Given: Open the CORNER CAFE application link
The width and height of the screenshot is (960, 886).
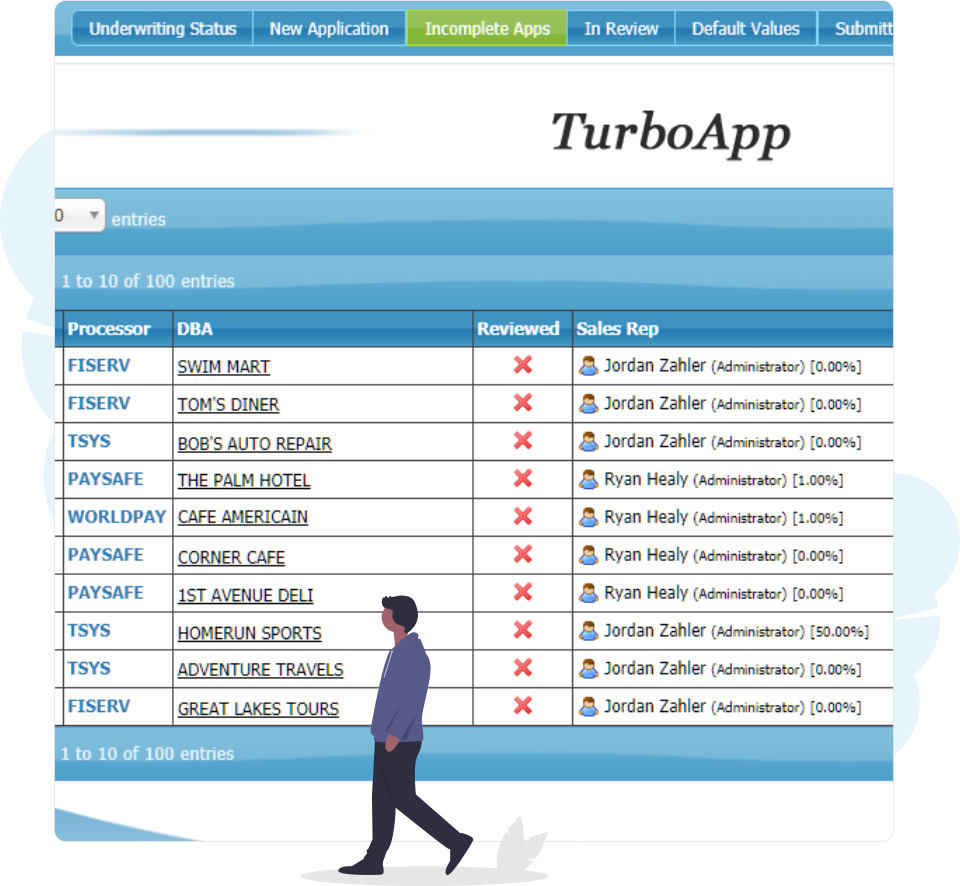Looking at the screenshot, I should pyautogui.click(x=231, y=558).
